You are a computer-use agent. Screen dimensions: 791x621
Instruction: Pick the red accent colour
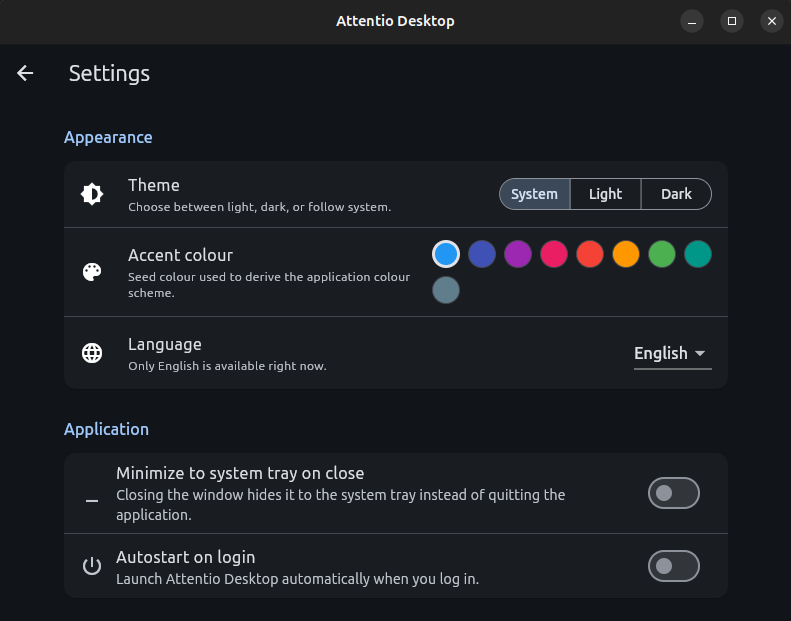[590, 254]
